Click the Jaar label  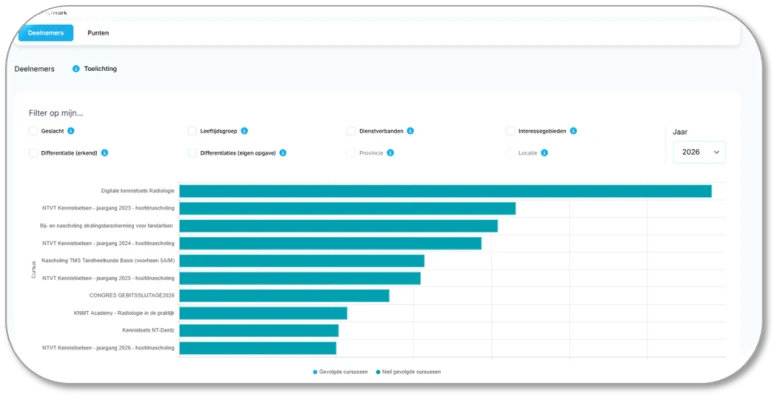(680, 132)
